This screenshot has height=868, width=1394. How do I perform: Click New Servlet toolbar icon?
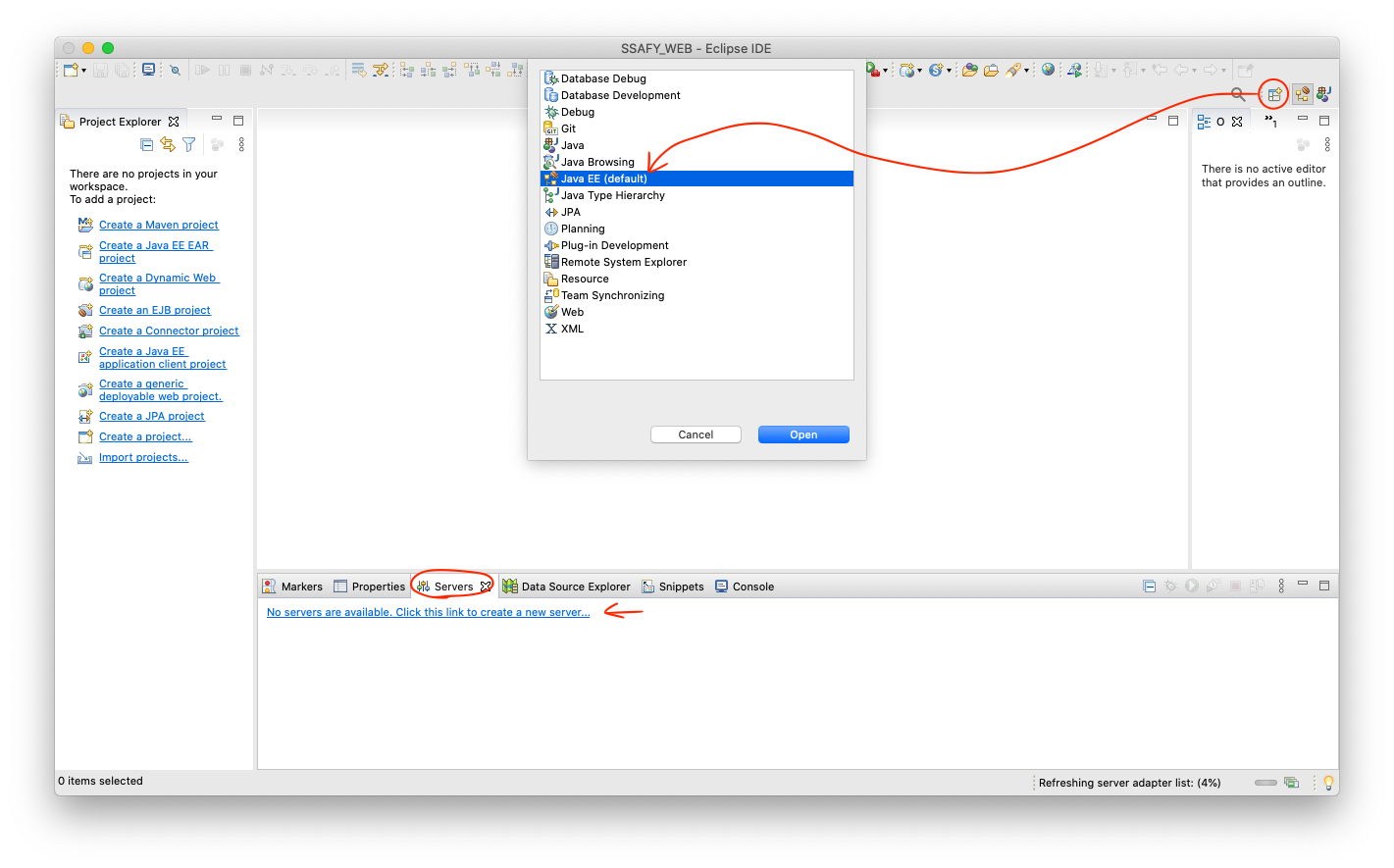coord(936,70)
